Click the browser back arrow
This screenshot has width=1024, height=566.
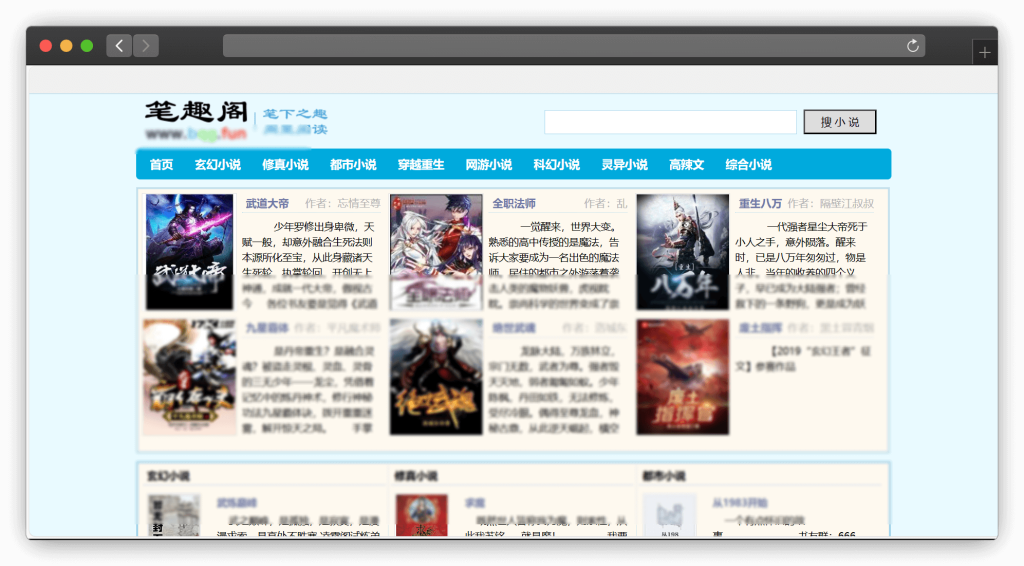119,46
